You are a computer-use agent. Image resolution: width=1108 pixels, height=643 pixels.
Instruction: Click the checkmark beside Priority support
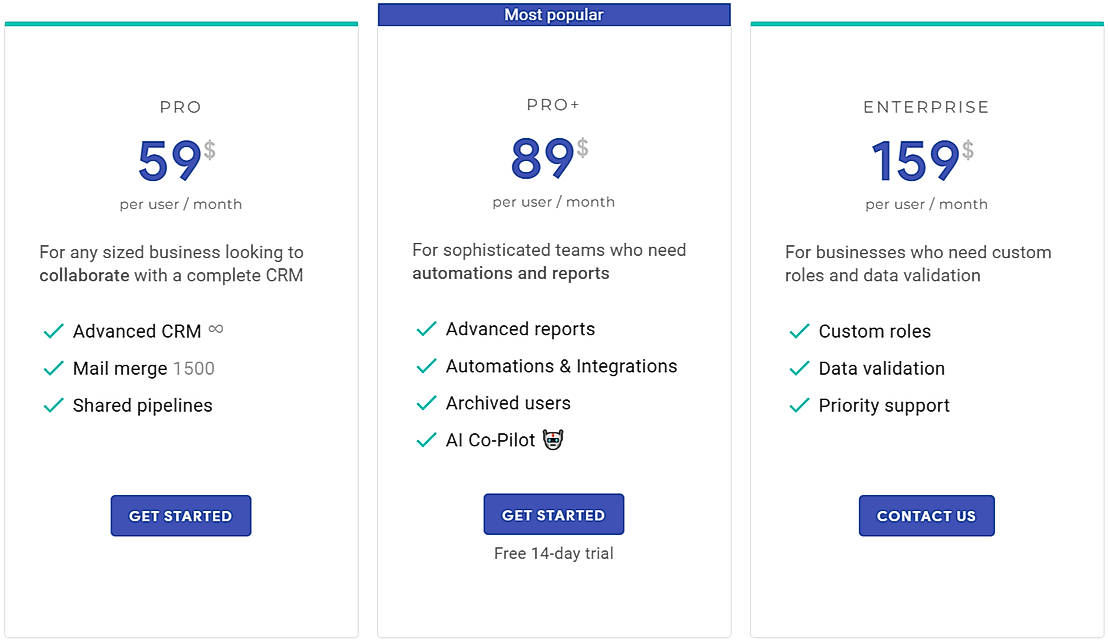(x=799, y=405)
